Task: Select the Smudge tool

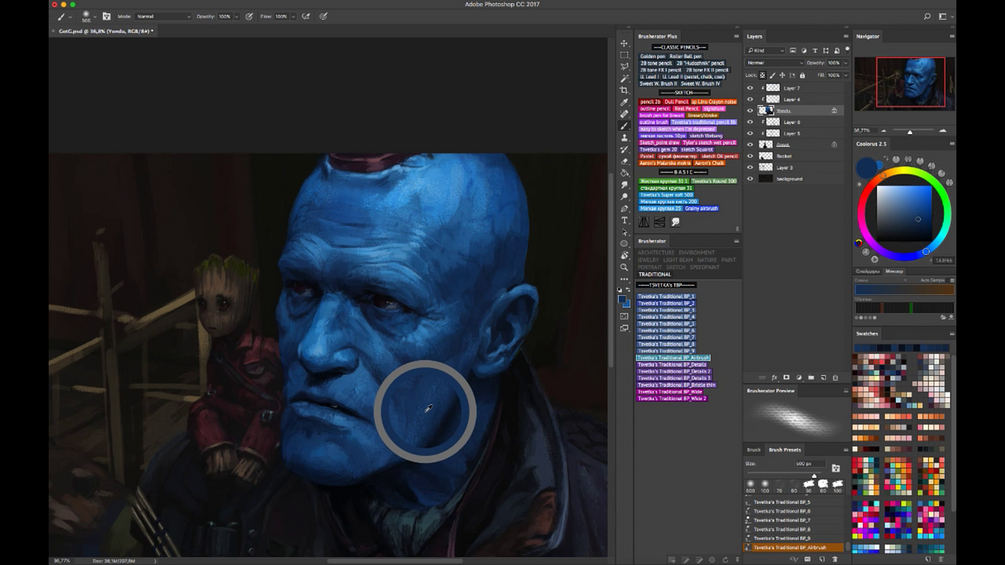Action: (624, 184)
